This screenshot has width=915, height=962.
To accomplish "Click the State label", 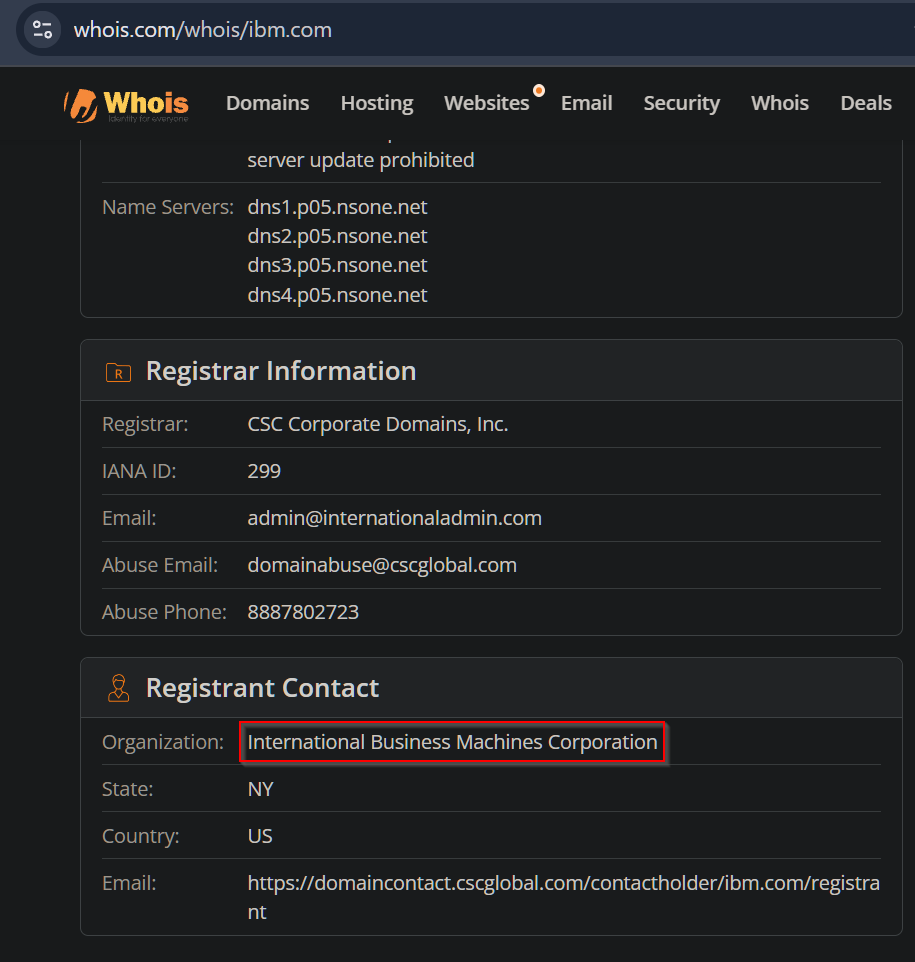I will click(x=127, y=789).
